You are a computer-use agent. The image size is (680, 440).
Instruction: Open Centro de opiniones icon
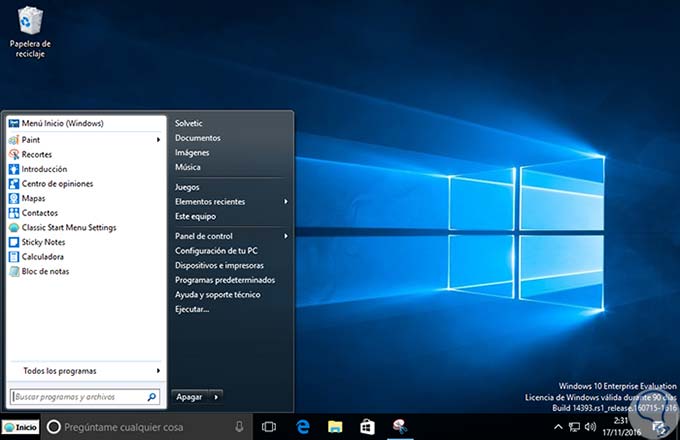[14, 184]
